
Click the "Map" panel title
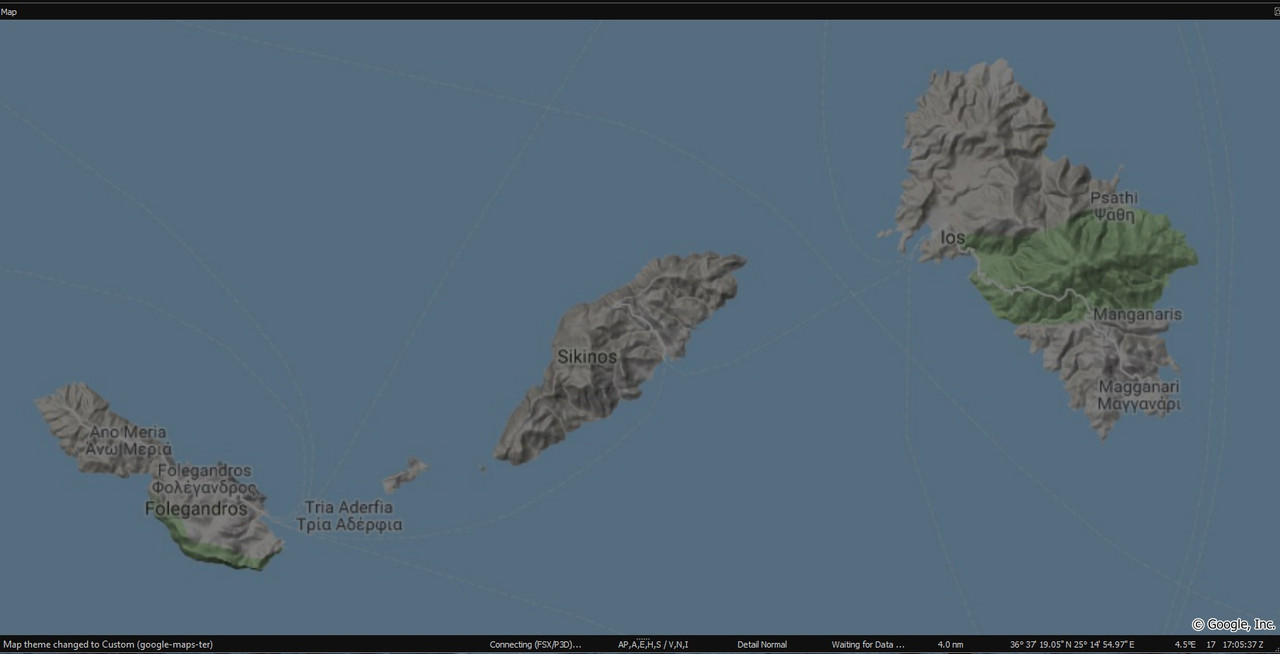(8, 12)
